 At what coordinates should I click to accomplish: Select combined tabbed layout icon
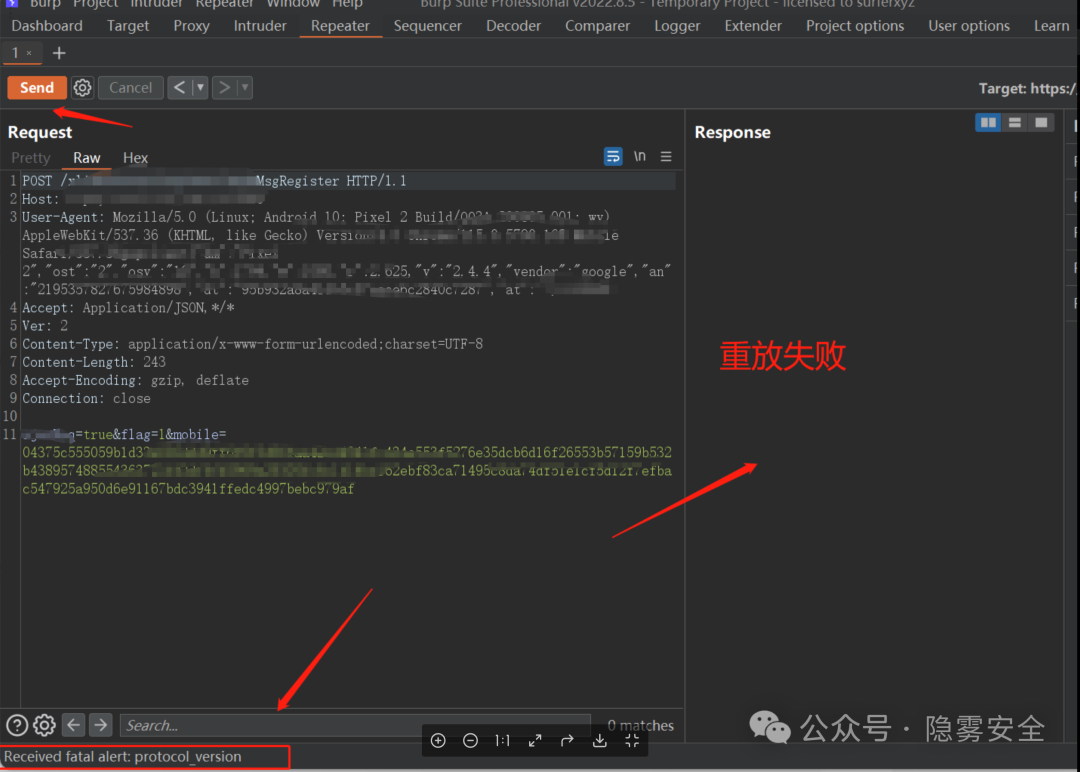click(1041, 123)
